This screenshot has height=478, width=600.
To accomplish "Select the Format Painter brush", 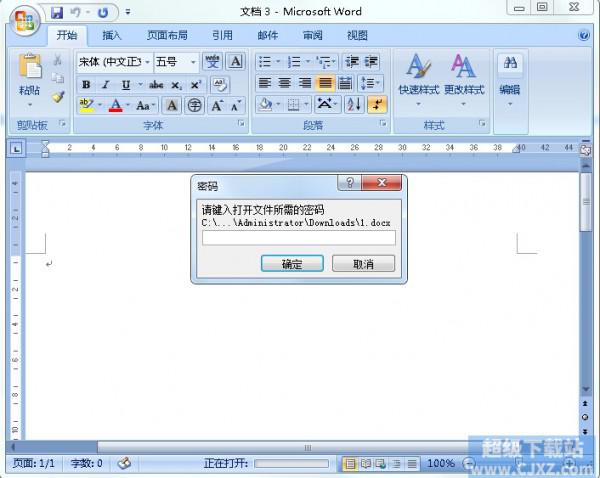I will [x=58, y=96].
